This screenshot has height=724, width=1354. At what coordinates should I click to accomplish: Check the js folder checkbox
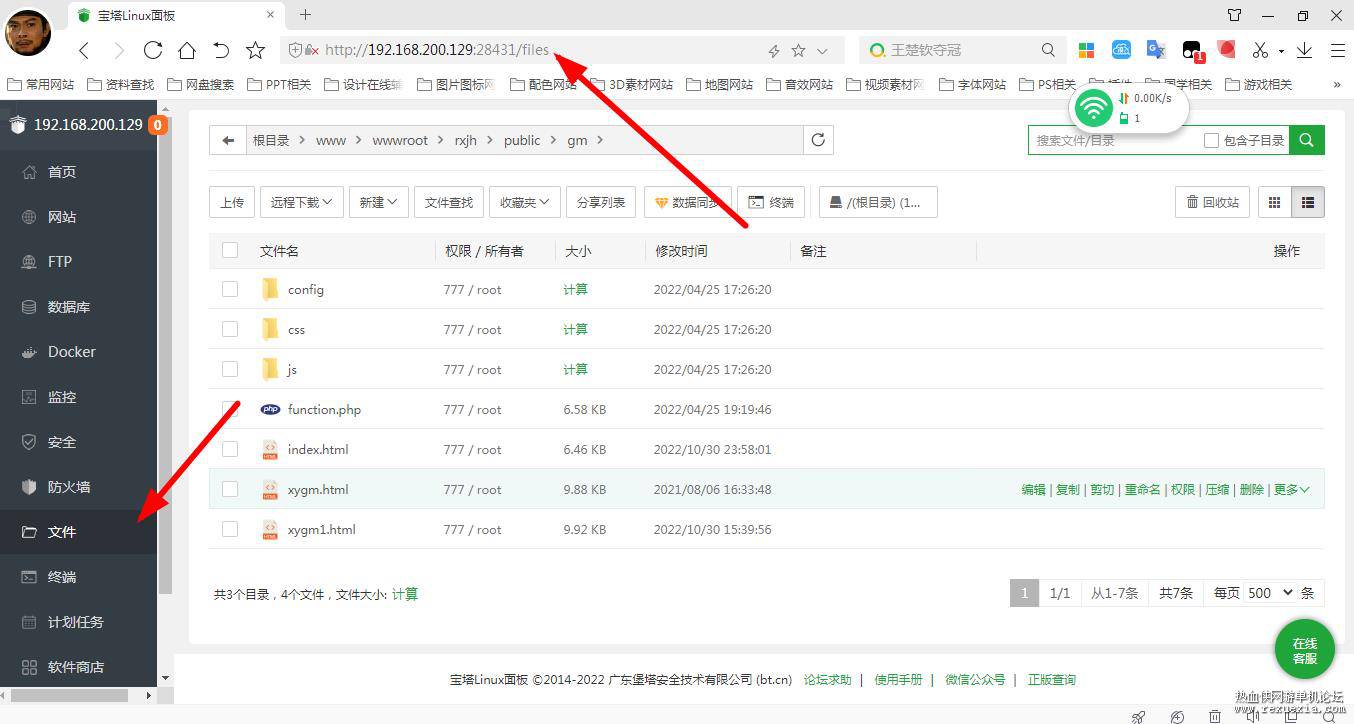[230, 369]
